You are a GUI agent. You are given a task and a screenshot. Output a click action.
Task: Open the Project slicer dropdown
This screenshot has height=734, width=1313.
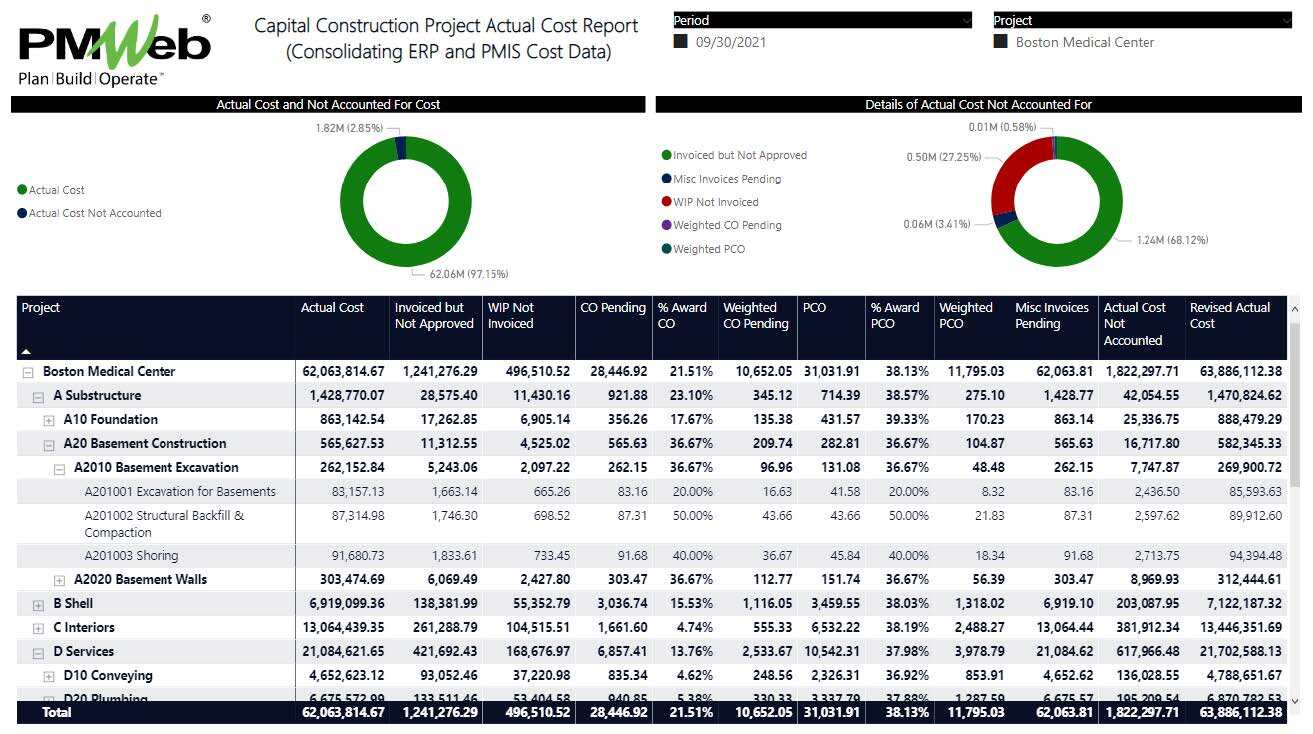point(1285,20)
